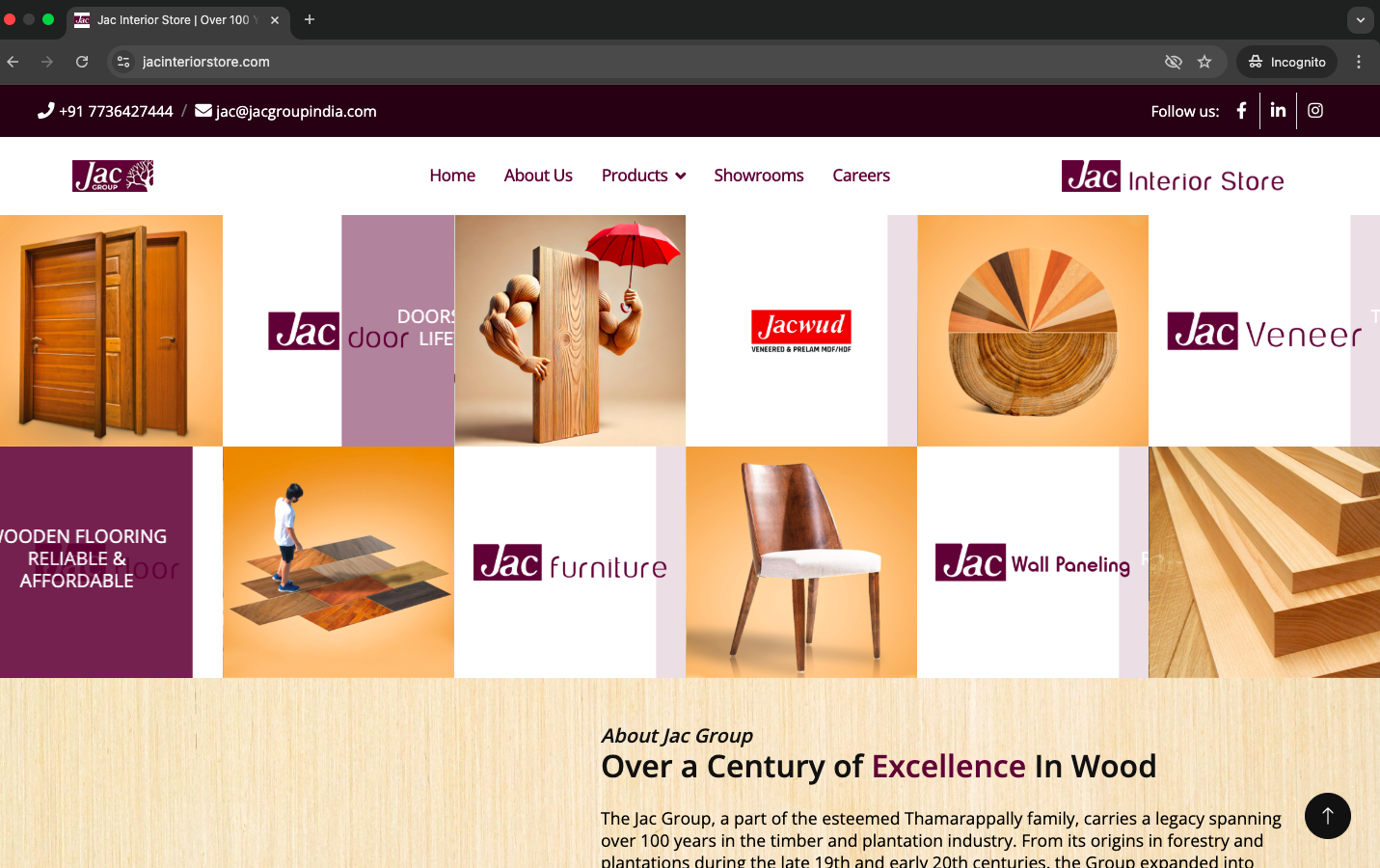
Task: Open the Facebook follow icon
Action: [x=1241, y=111]
